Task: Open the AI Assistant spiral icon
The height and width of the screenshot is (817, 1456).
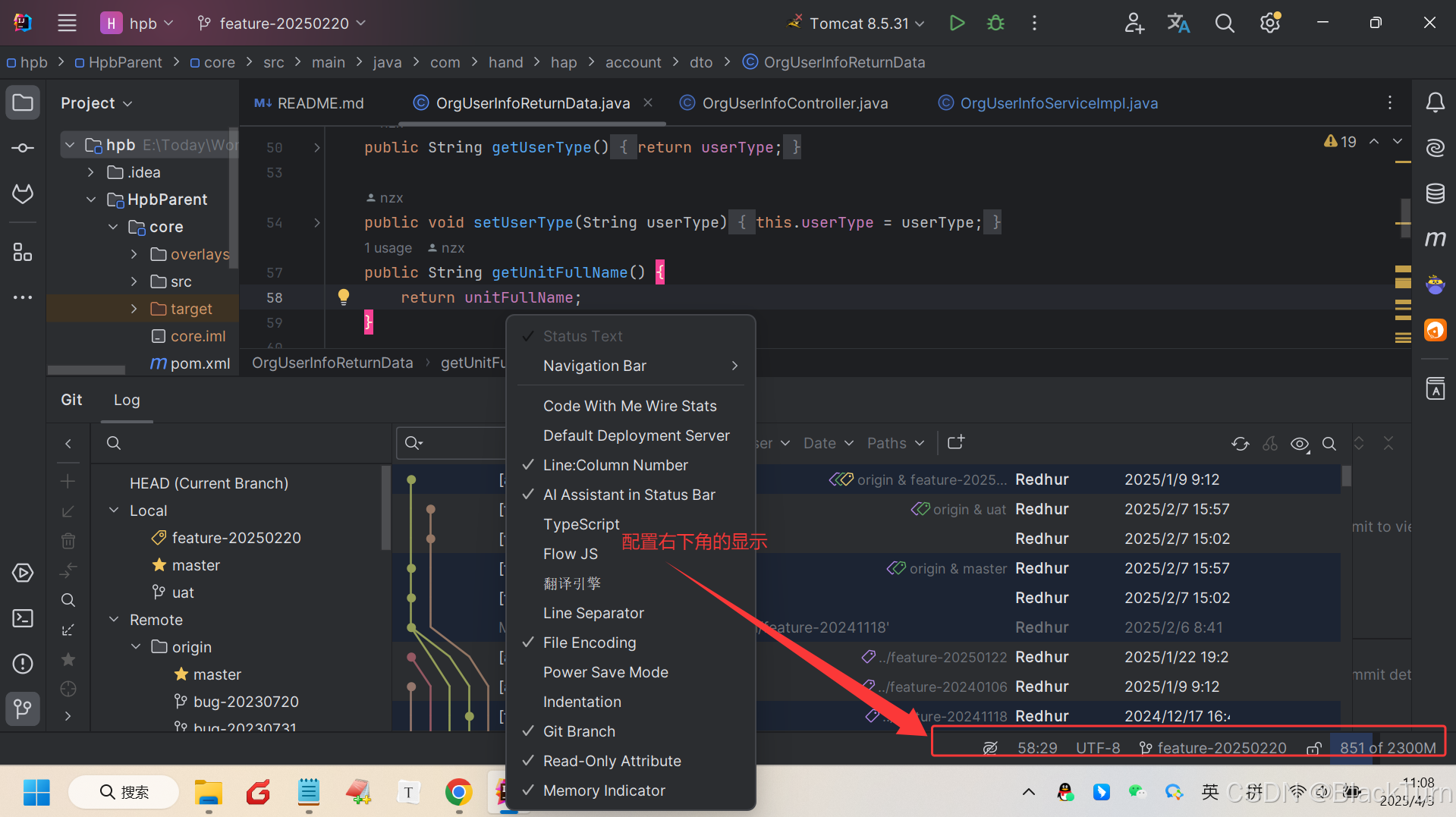Action: [x=1435, y=148]
